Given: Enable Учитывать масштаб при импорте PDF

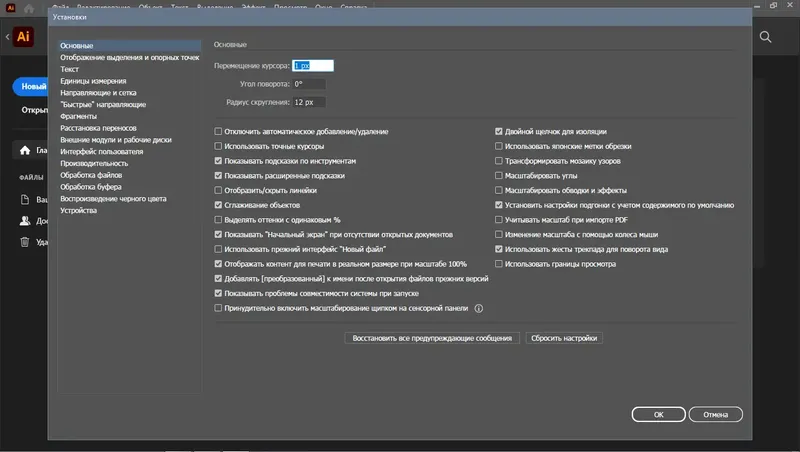Looking at the screenshot, I should 499,220.
